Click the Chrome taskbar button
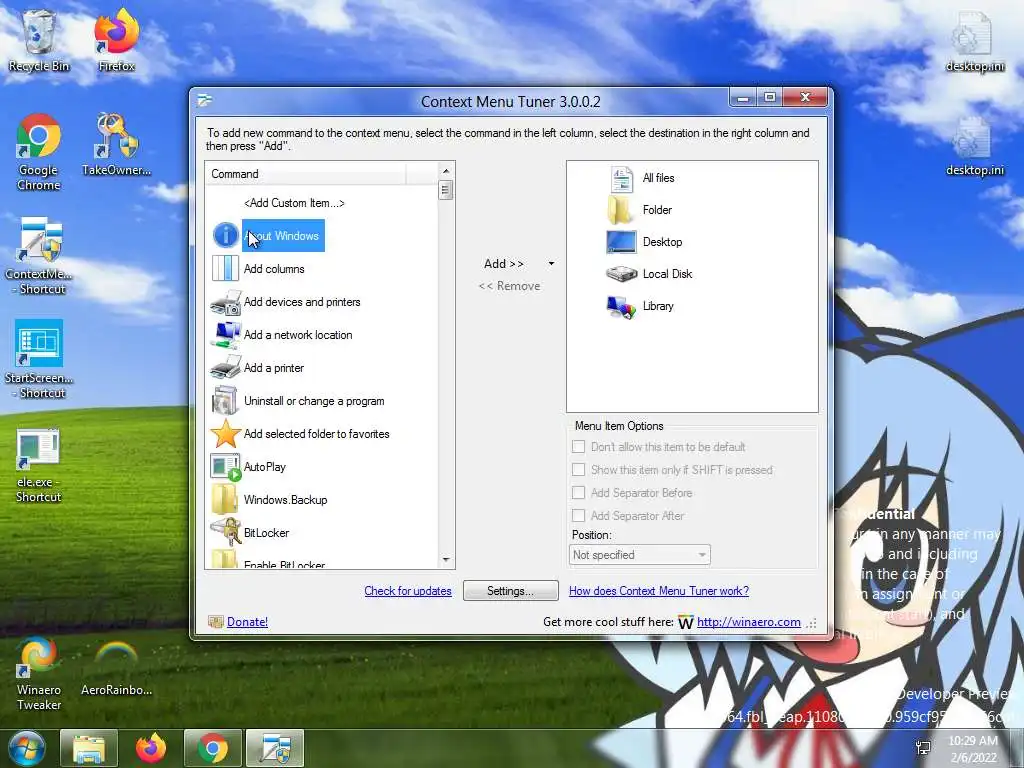Screen dimensions: 1024x768 click(x=213, y=748)
